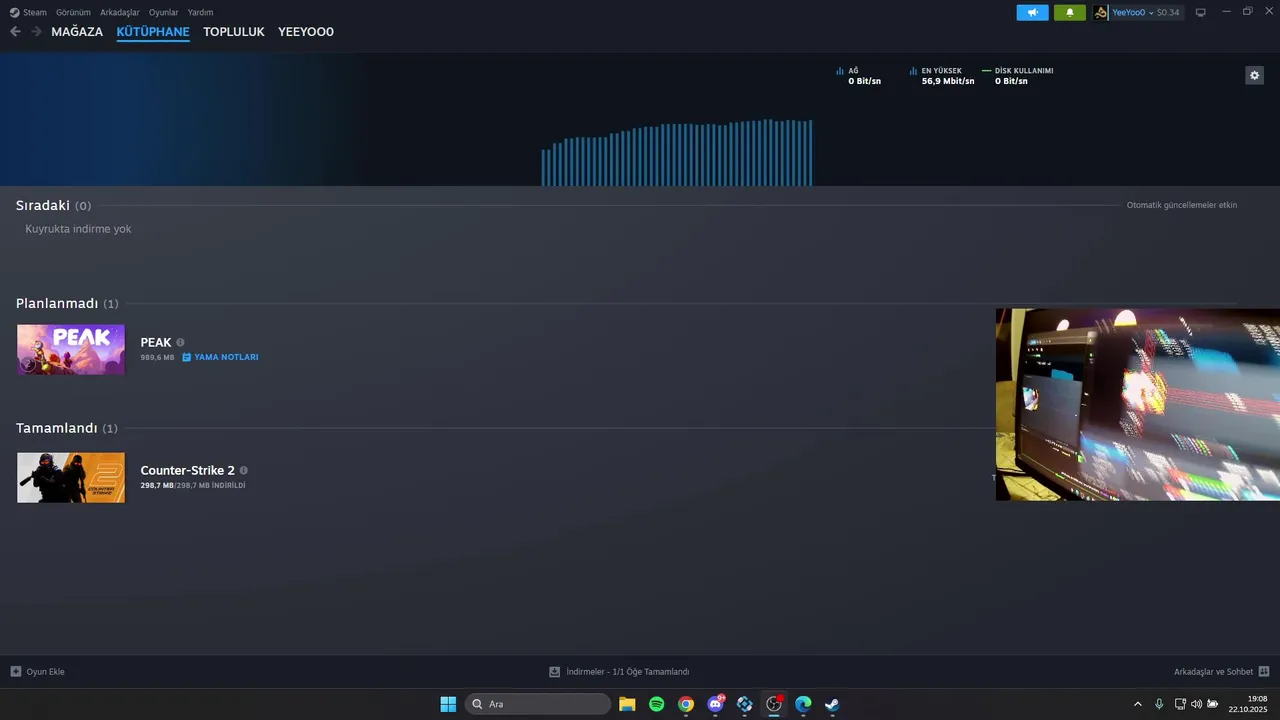The height and width of the screenshot is (720, 1280).
Task: Open File Explorer from the taskbar
Action: 627,704
